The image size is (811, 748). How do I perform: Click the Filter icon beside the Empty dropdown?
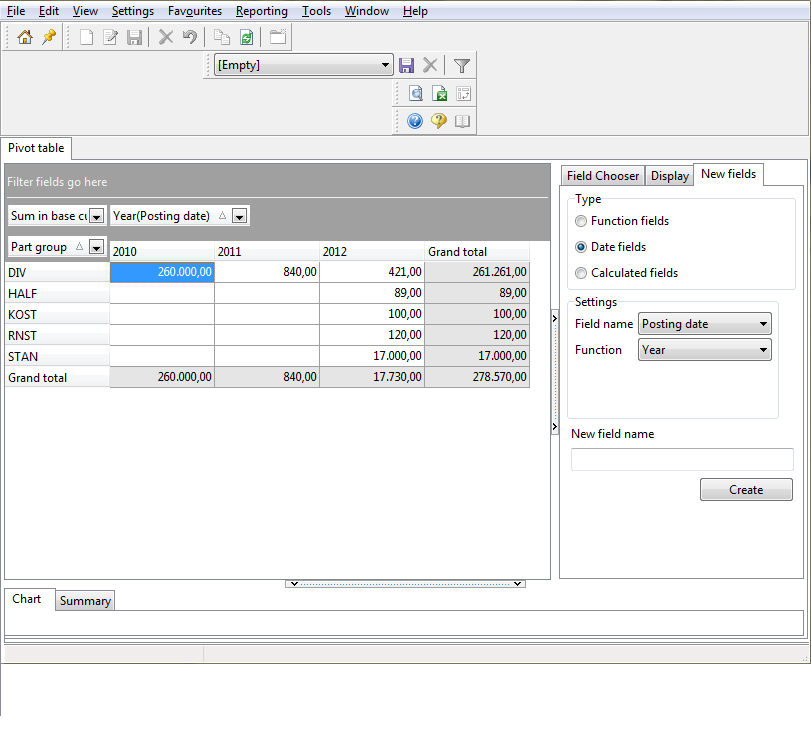pyautogui.click(x=461, y=65)
